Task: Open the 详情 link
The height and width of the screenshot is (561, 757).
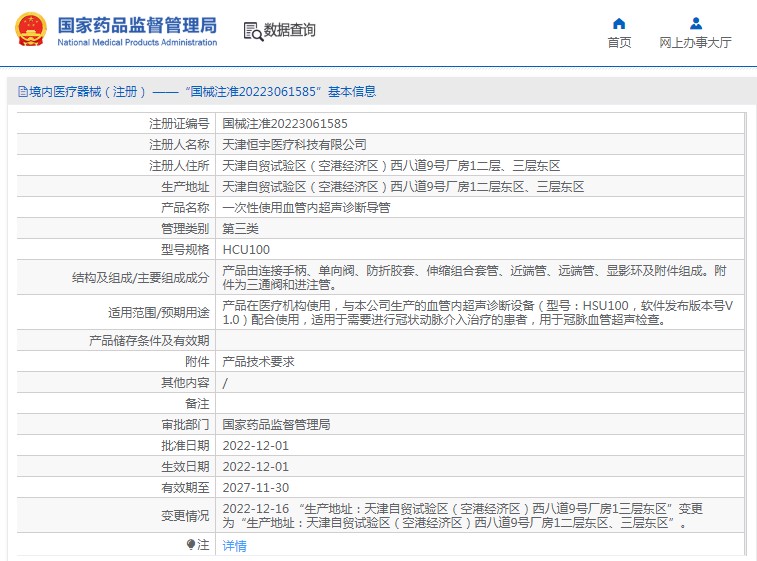Action: click(235, 546)
